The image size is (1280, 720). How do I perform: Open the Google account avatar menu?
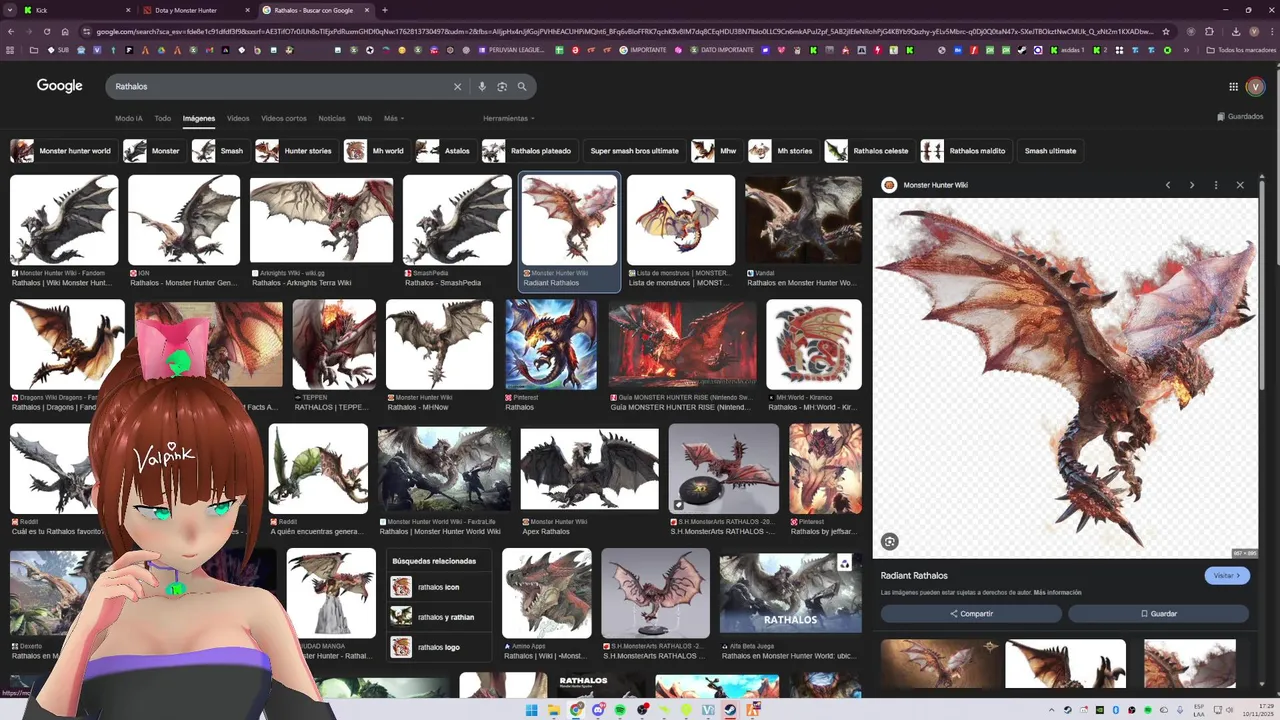1256,87
